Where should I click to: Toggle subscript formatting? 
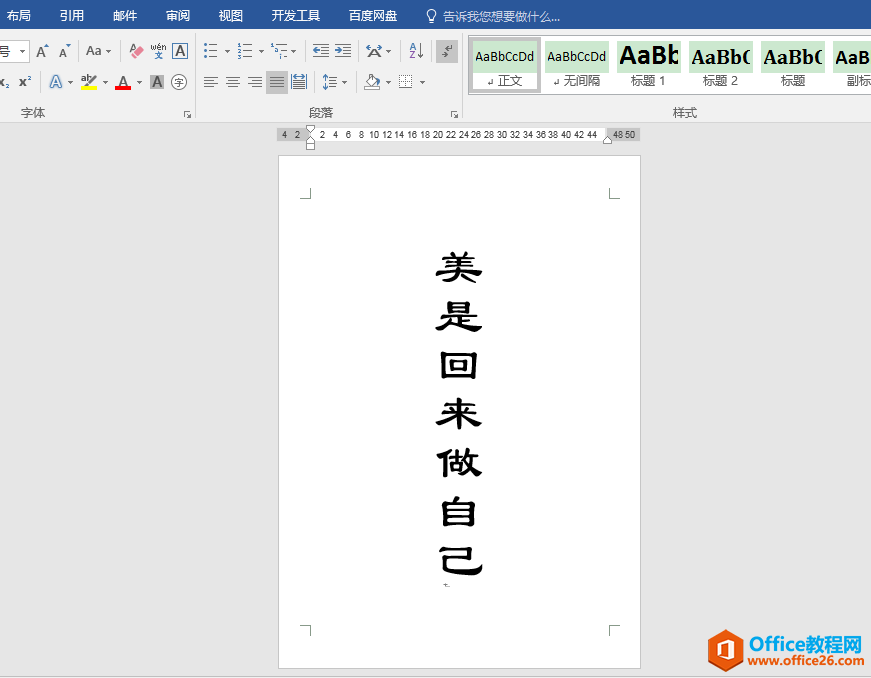(x=5, y=82)
